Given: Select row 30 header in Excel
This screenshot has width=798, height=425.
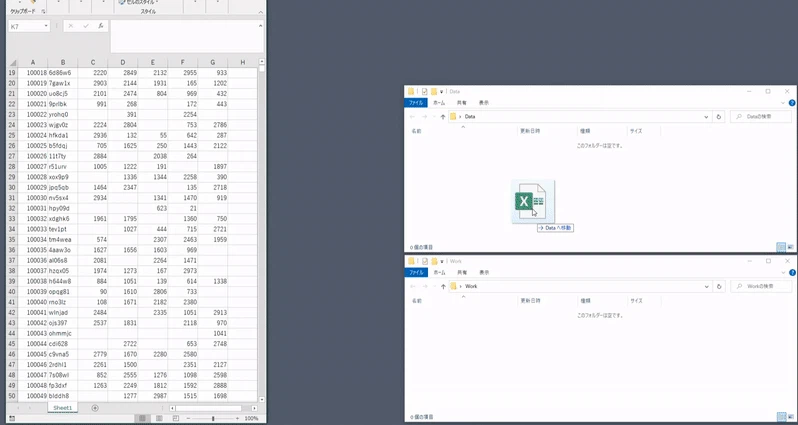Looking at the screenshot, I should 12,187.
